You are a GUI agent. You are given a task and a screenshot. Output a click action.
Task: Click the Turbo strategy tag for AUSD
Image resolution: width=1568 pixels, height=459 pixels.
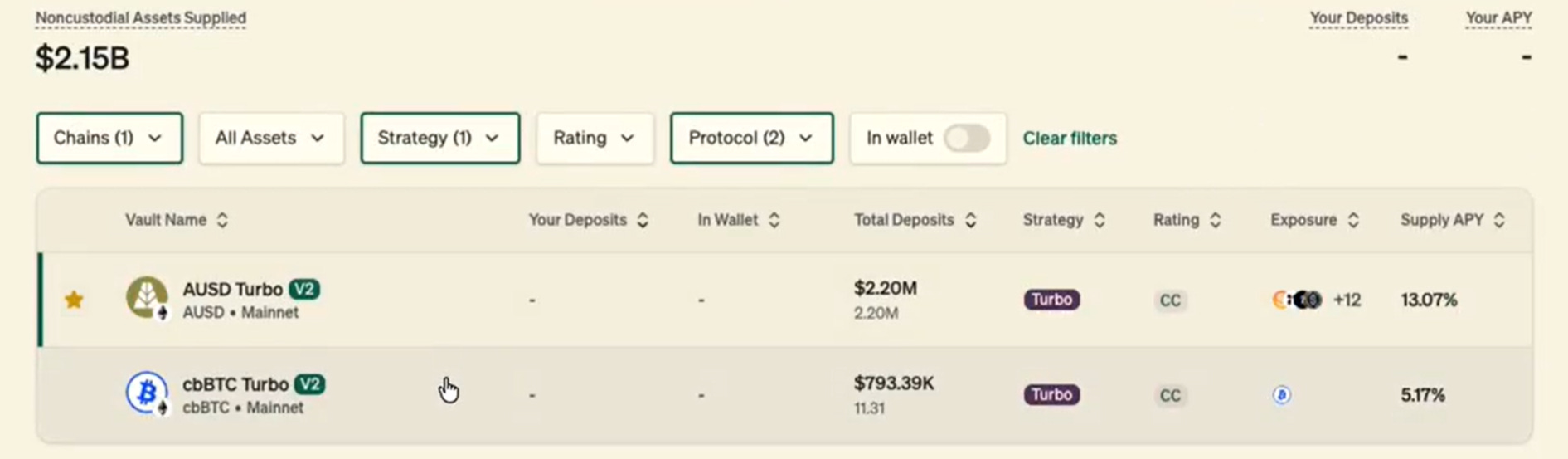tap(1051, 300)
